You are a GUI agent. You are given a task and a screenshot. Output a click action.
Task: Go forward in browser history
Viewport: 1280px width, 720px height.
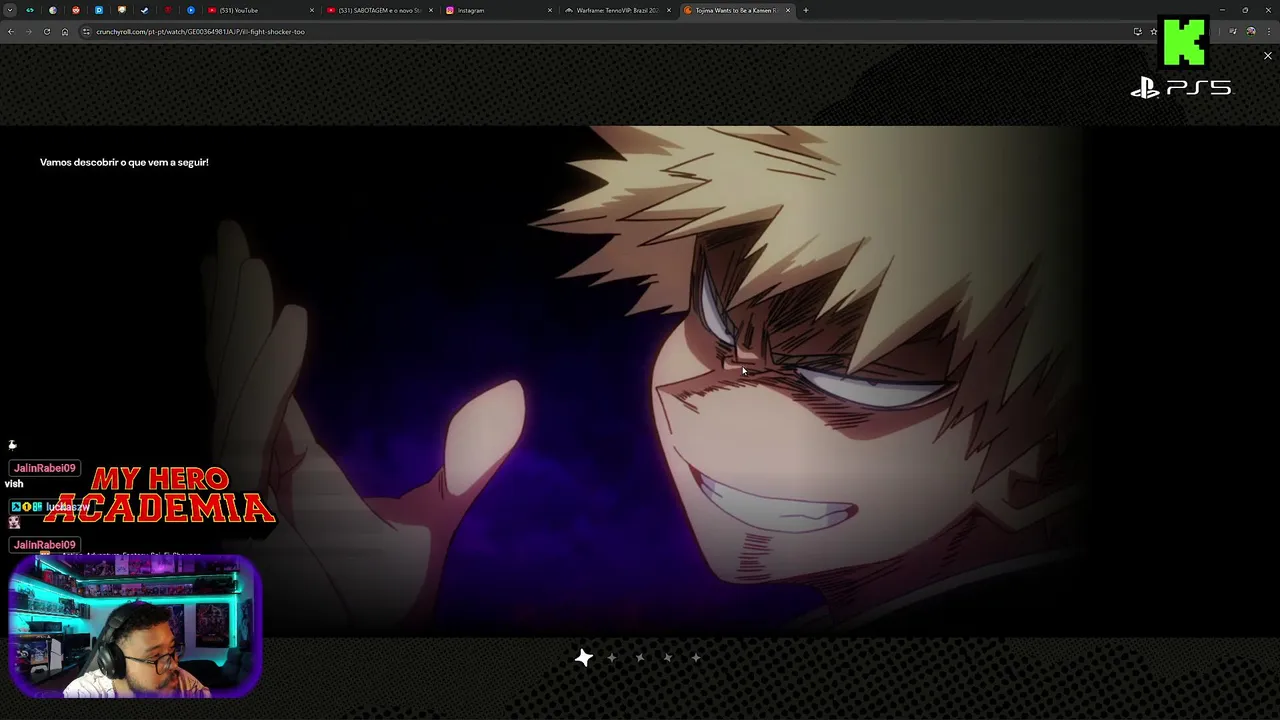pyautogui.click(x=28, y=31)
